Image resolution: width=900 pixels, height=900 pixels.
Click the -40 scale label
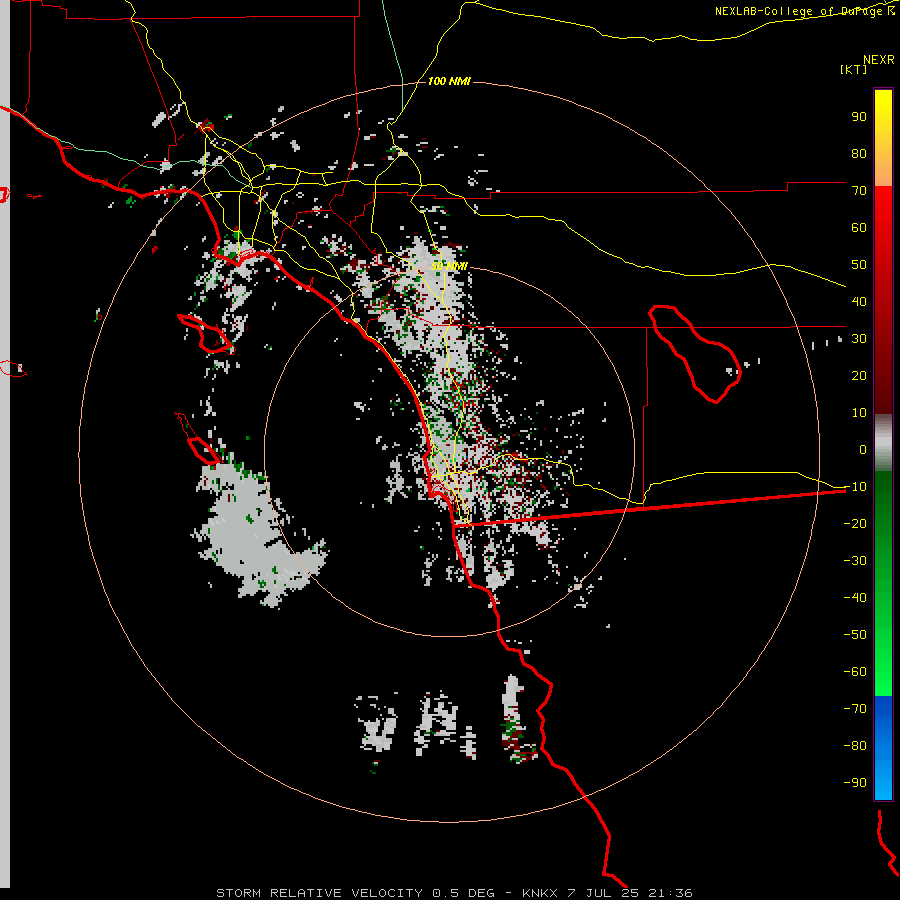pos(855,598)
